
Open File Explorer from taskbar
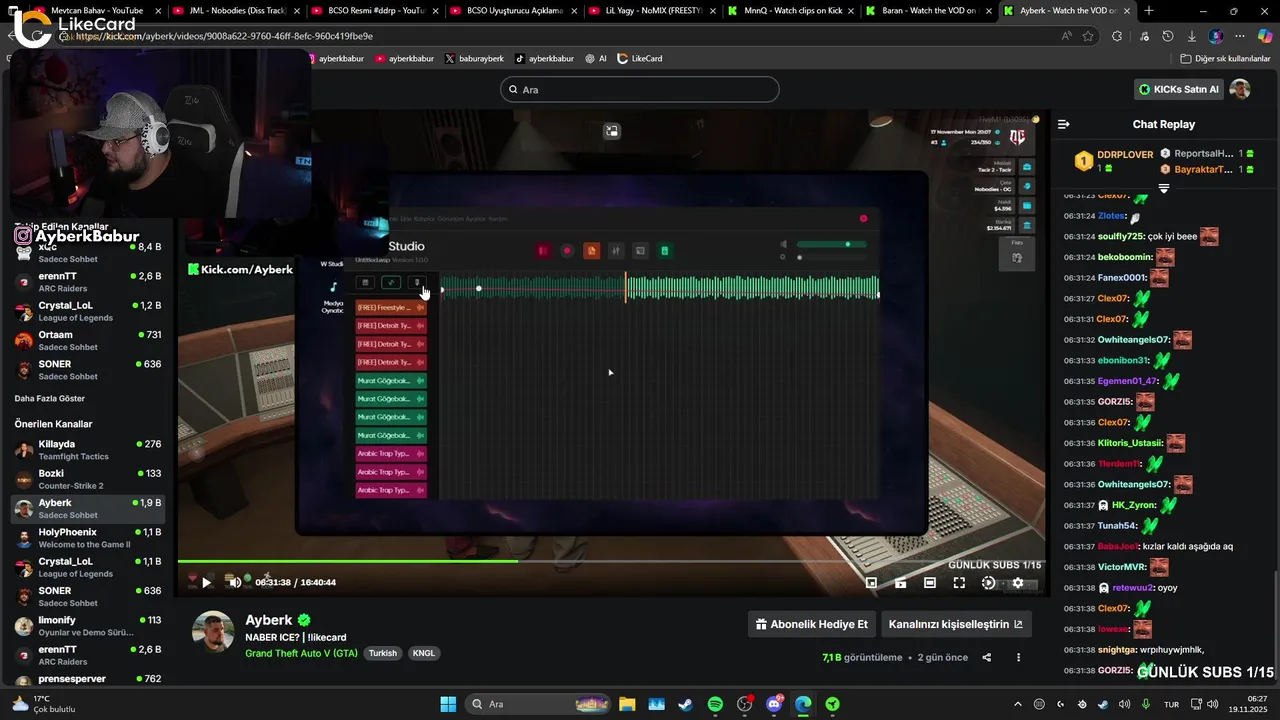click(627, 704)
